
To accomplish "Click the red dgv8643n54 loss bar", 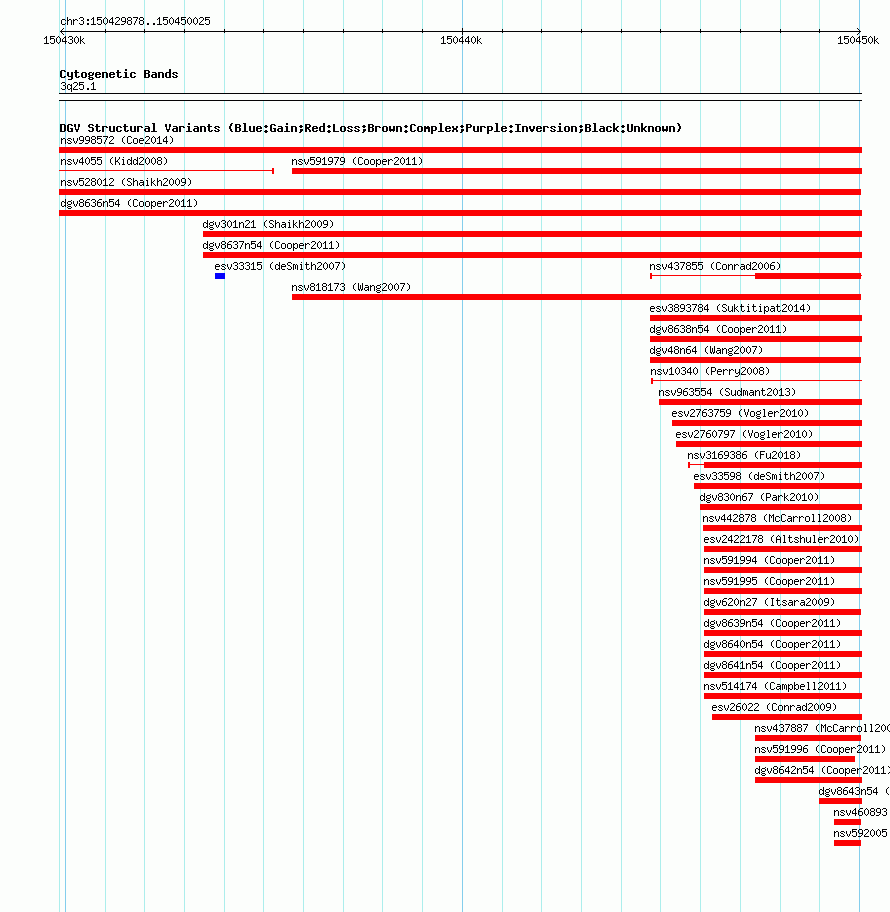I will [840, 801].
